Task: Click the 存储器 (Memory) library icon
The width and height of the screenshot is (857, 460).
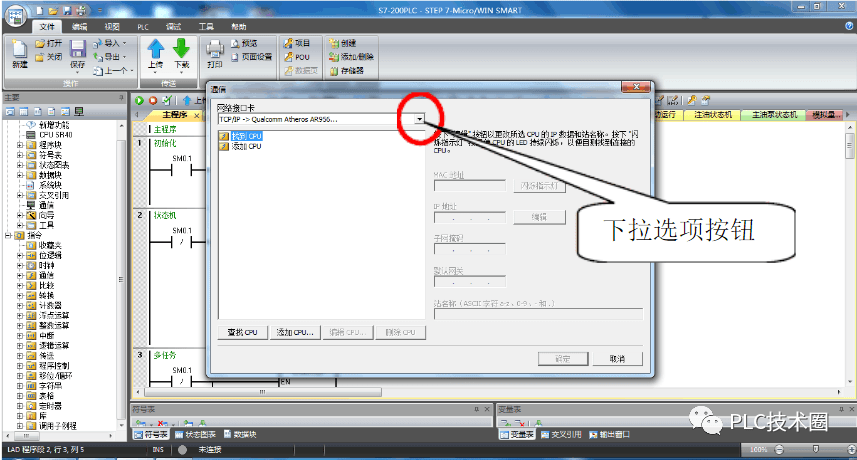Action: click(334, 70)
